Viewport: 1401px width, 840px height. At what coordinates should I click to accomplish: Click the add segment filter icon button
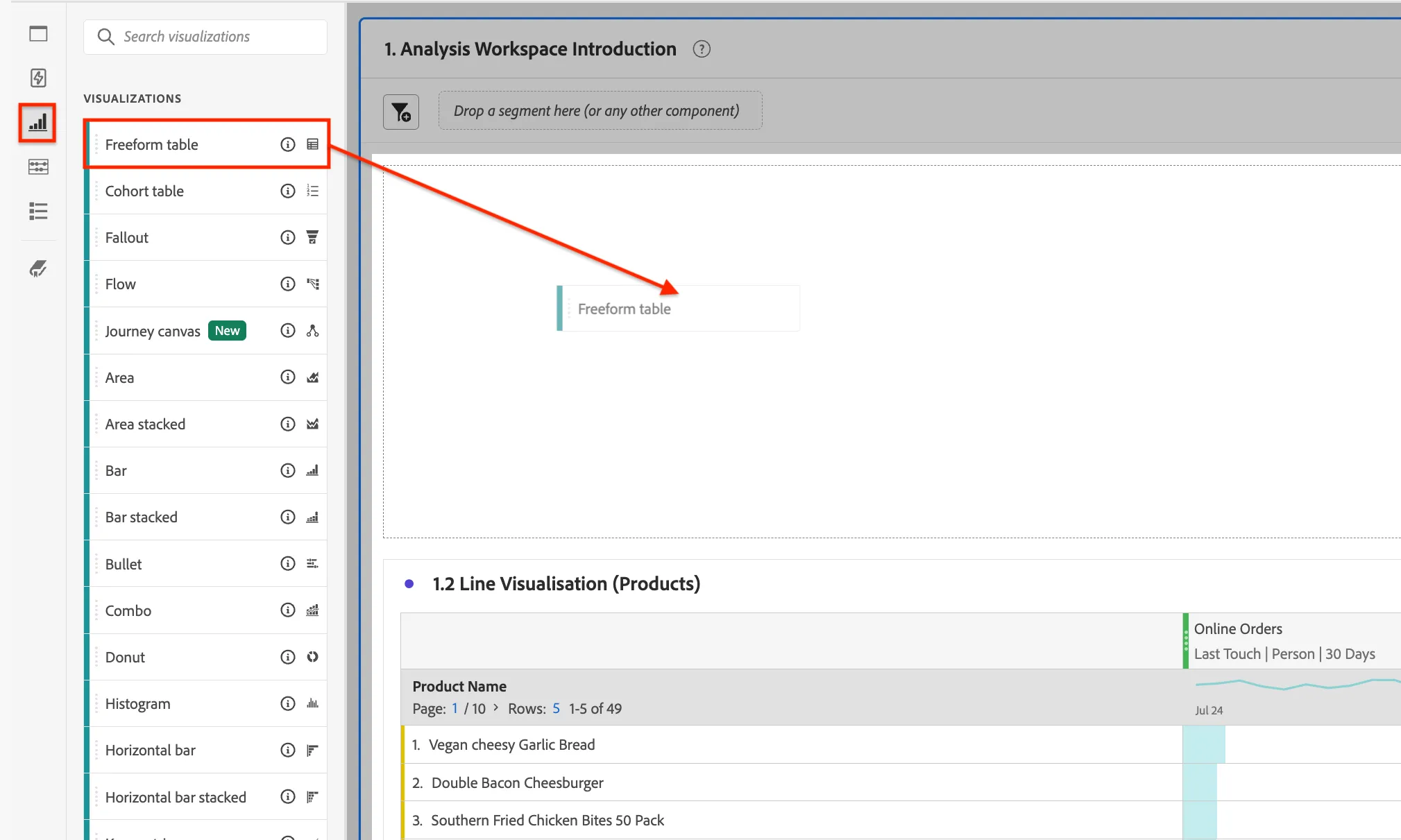pos(401,112)
